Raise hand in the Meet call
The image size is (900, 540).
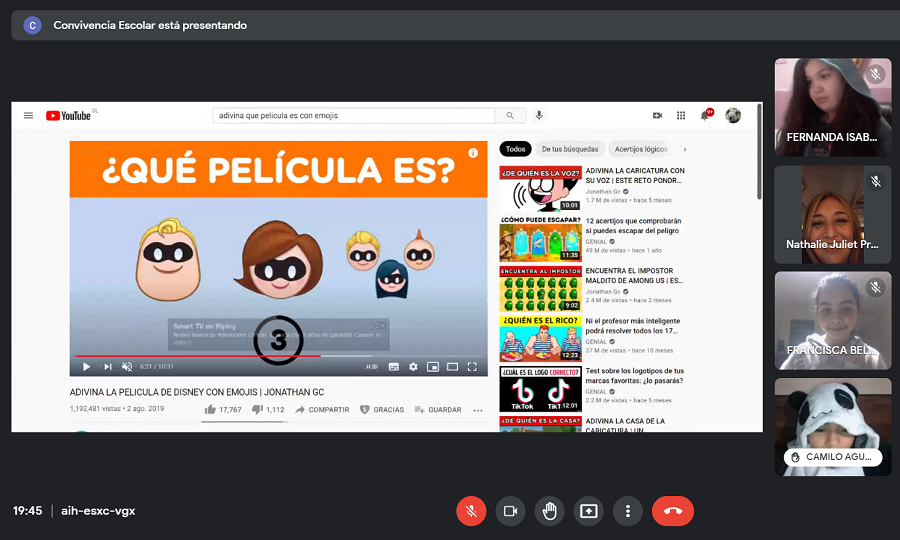click(549, 511)
